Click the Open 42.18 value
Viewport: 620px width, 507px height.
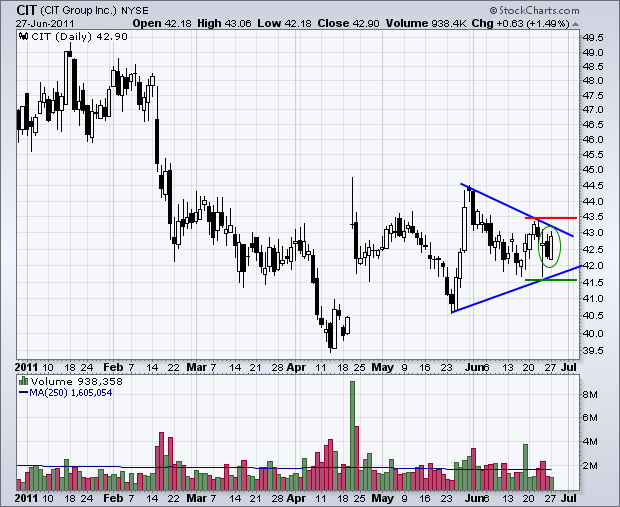pyautogui.click(x=162, y=23)
